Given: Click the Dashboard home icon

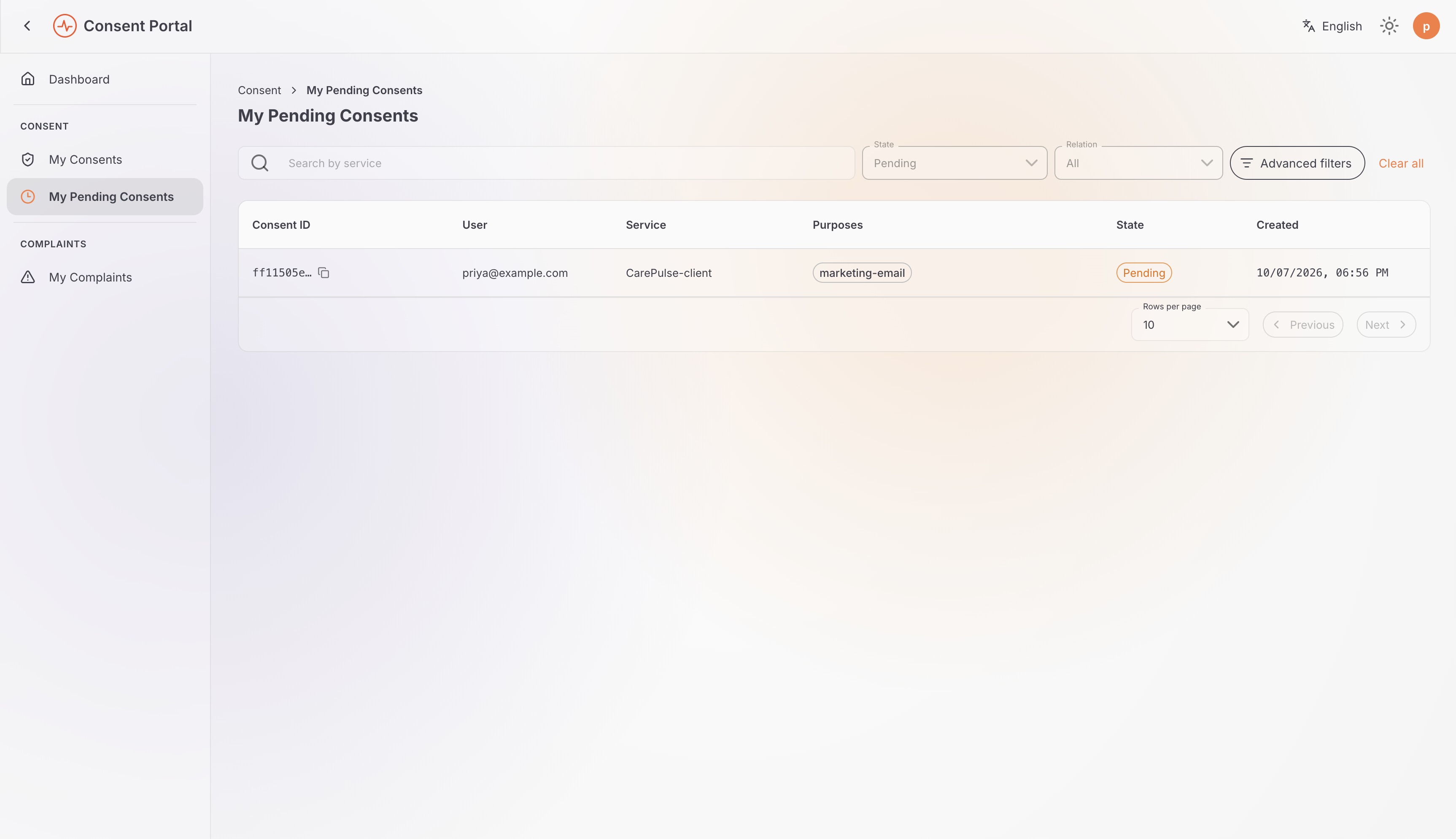Looking at the screenshot, I should 28,79.
